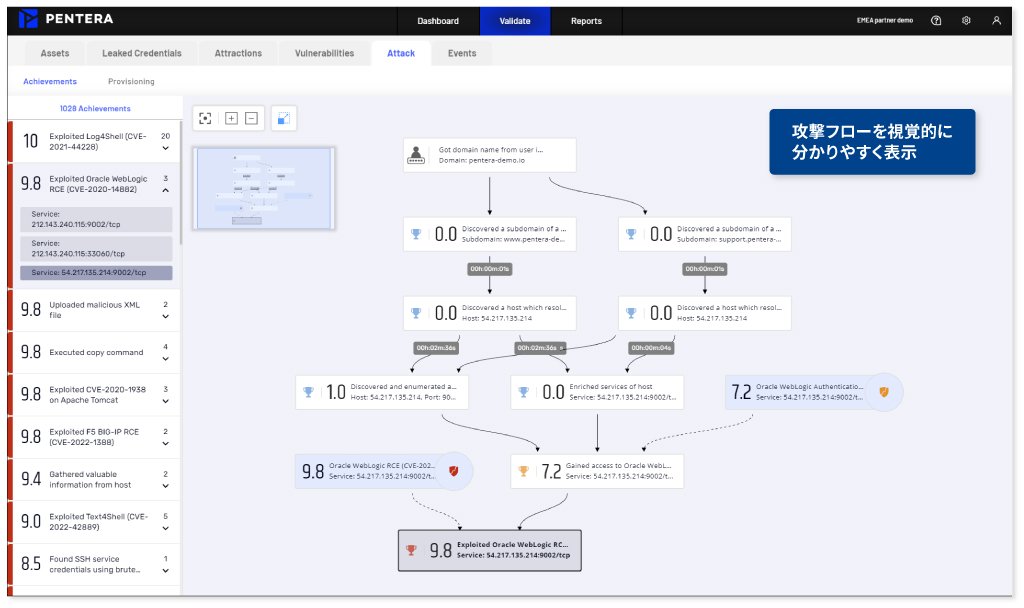Switch to the Attractions tab
Image resolution: width=1024 pixels, height=608 pixels.
(238, 54)
